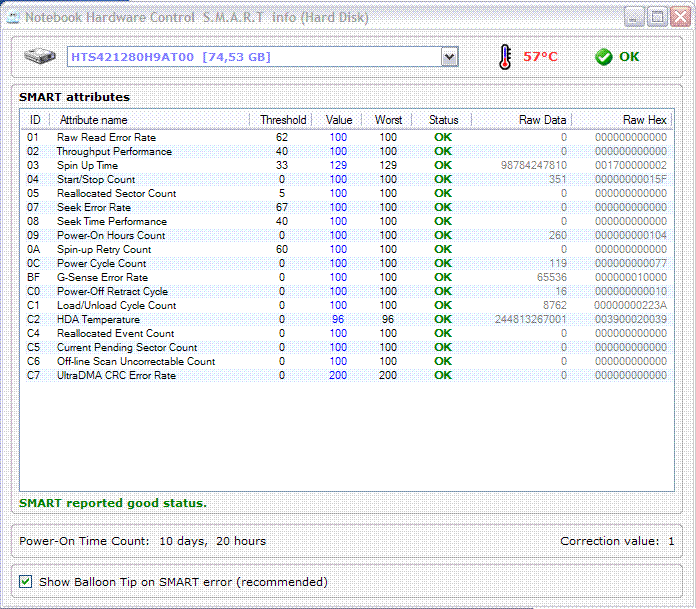
Task: Click the Raw Data column header
Action: pos(522,120)
